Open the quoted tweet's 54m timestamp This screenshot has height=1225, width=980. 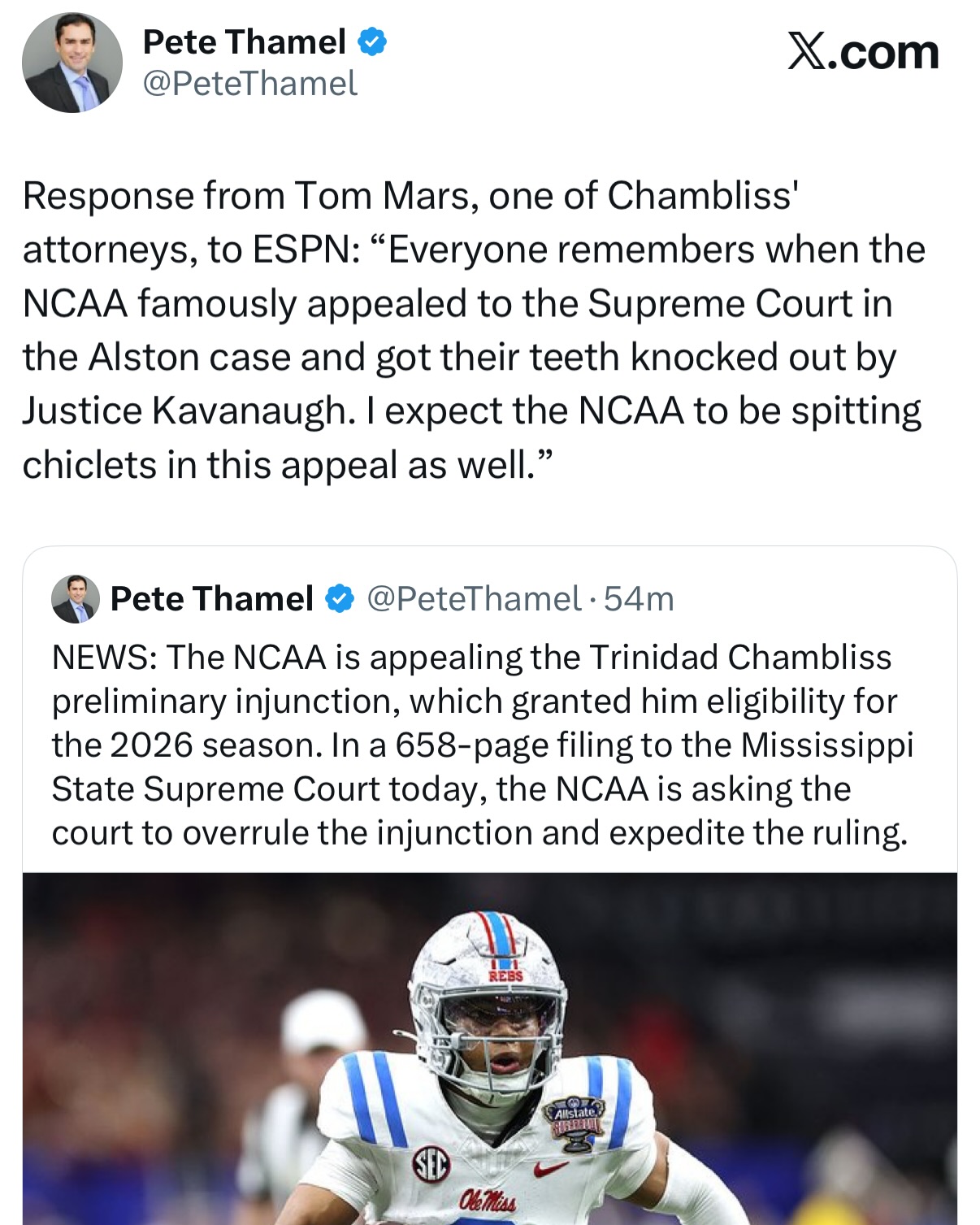[x=639, y=599]
